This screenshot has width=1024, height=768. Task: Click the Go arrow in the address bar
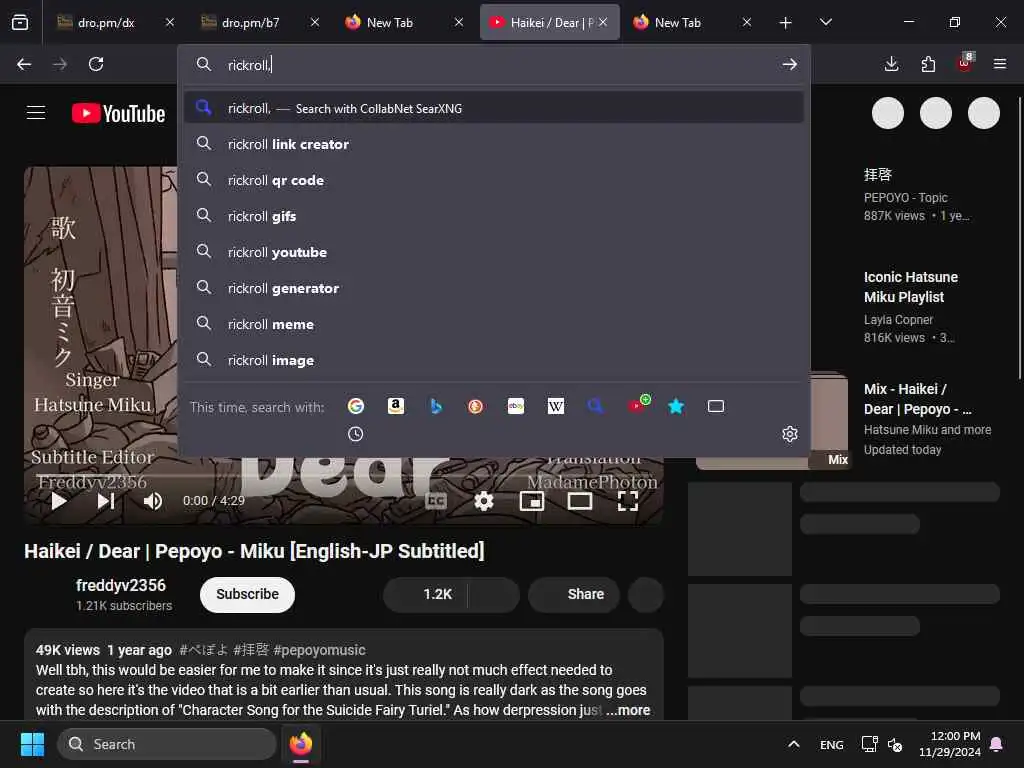point(790,64)
